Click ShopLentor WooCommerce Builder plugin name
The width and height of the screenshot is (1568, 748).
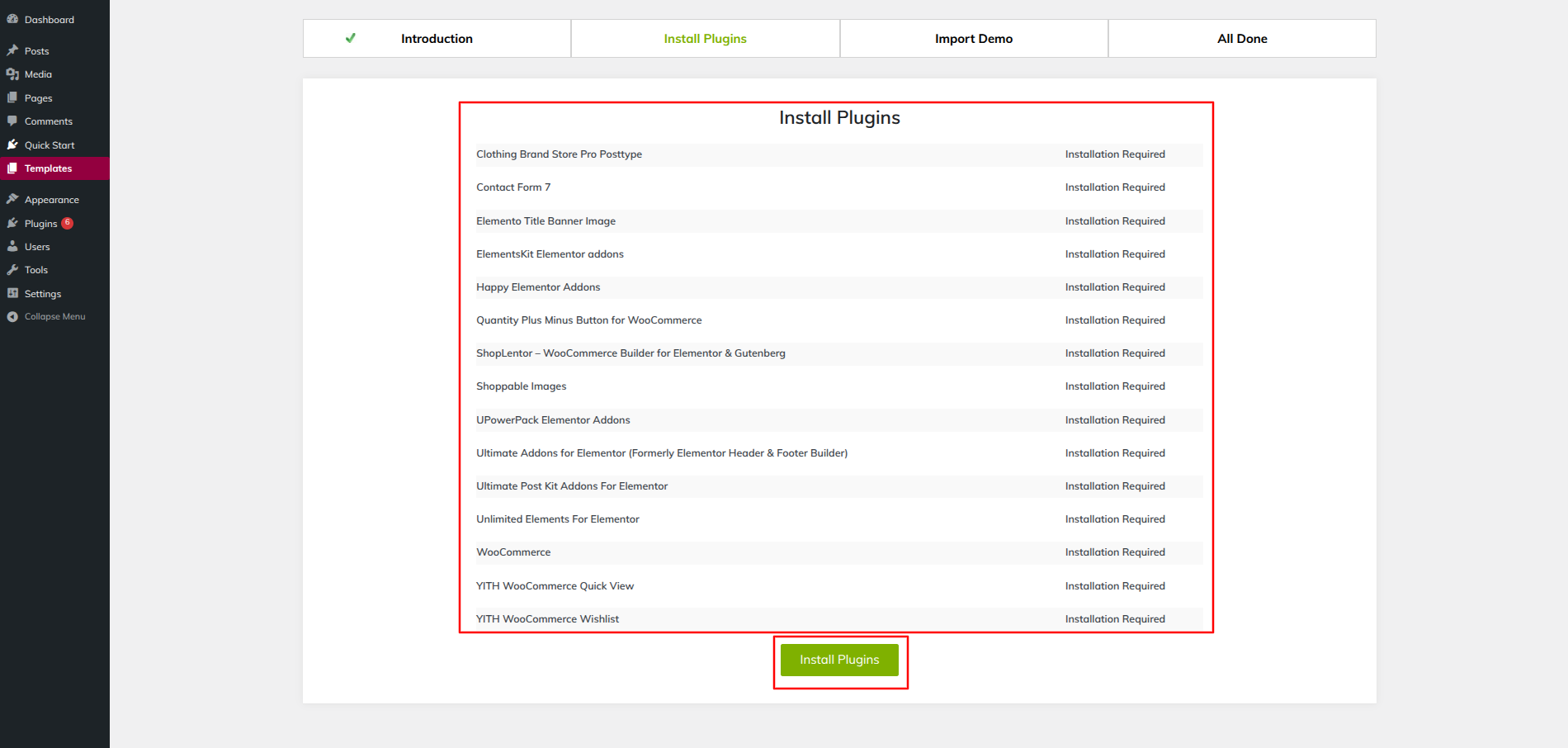631,353
